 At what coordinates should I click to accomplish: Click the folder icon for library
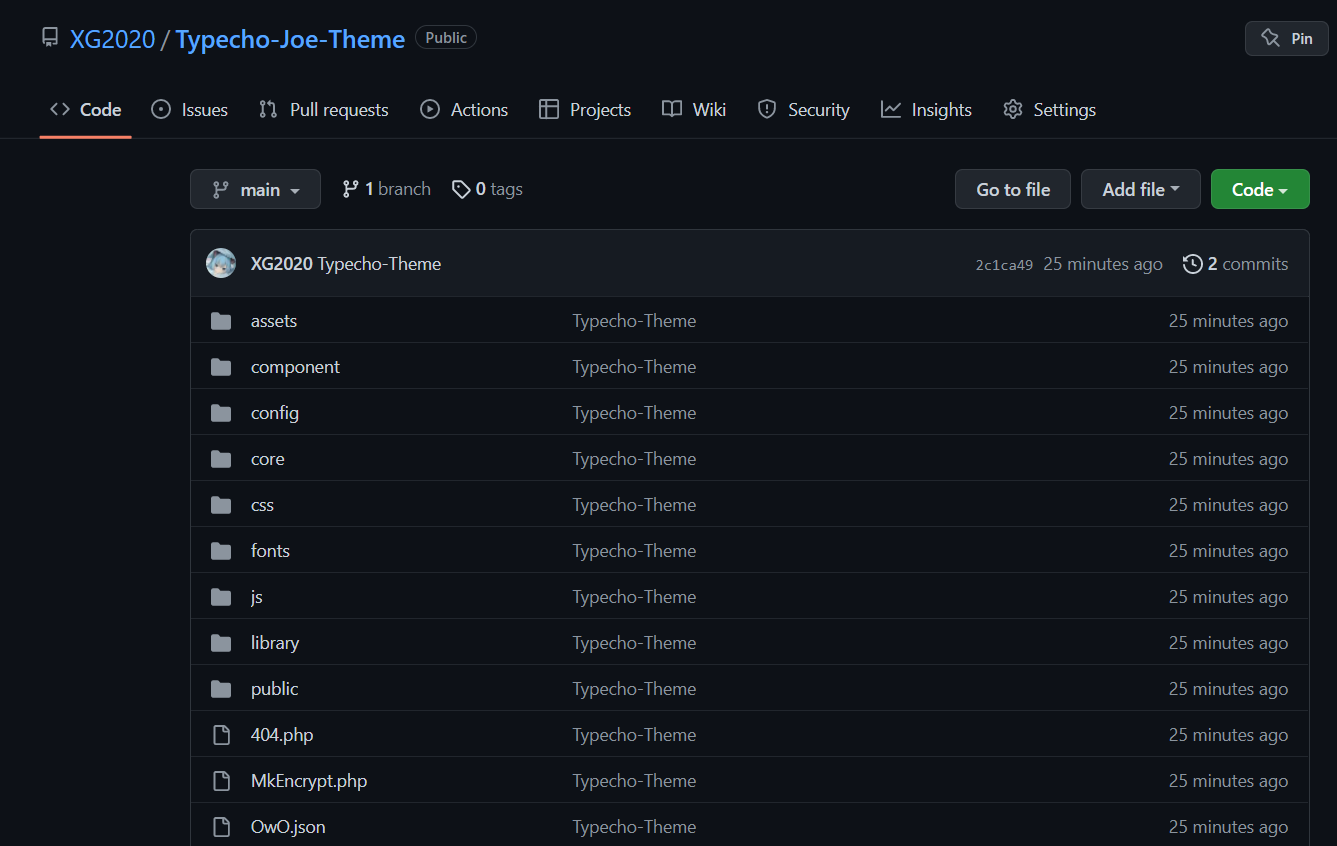pyautogui.click(x=221, y=643)
